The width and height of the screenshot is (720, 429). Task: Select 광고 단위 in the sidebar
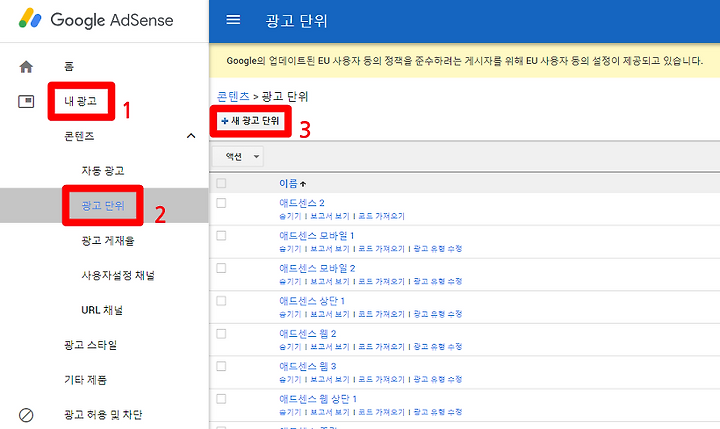tap(103, 205)
